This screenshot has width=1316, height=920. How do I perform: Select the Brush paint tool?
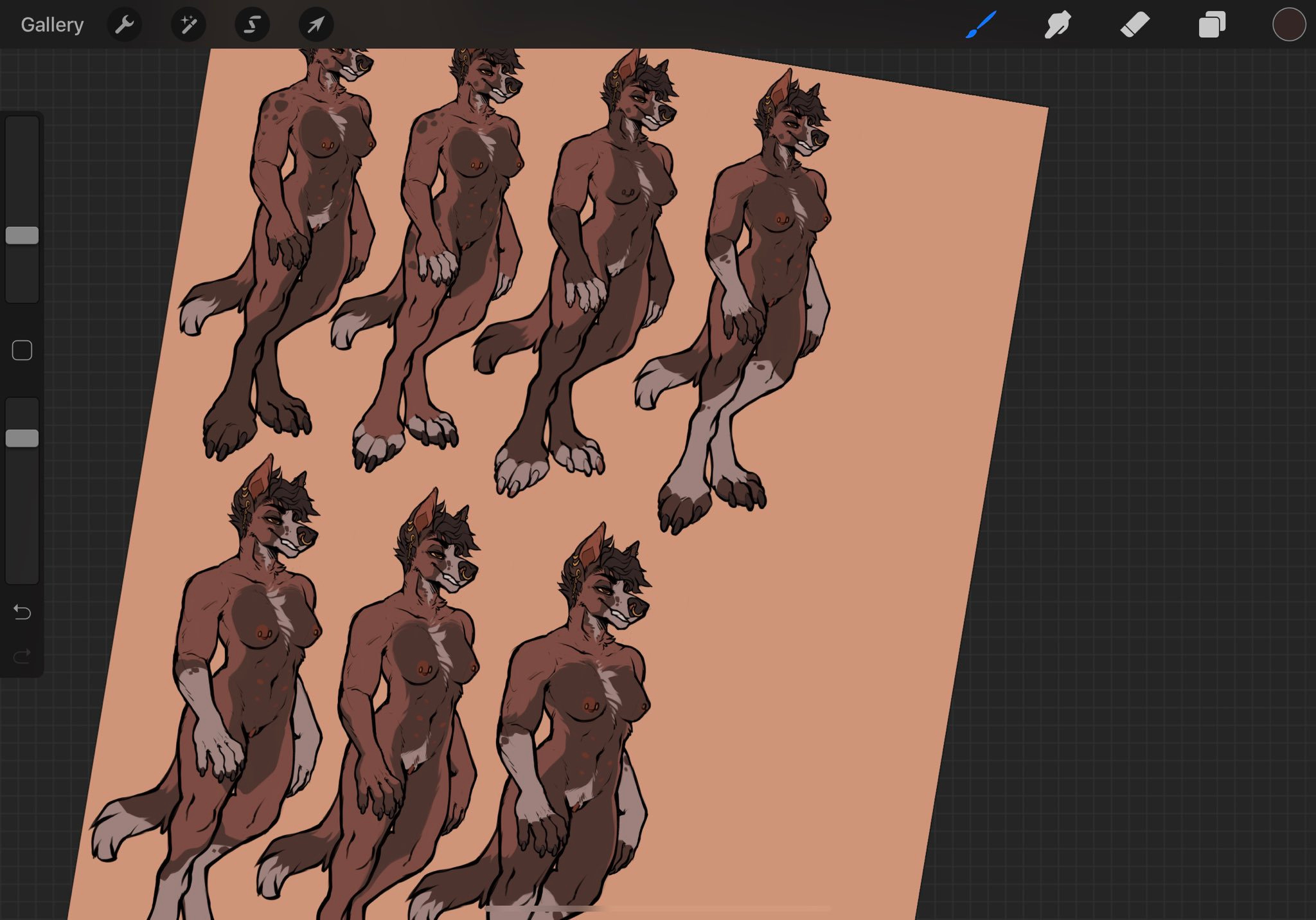tap(981, 25)
